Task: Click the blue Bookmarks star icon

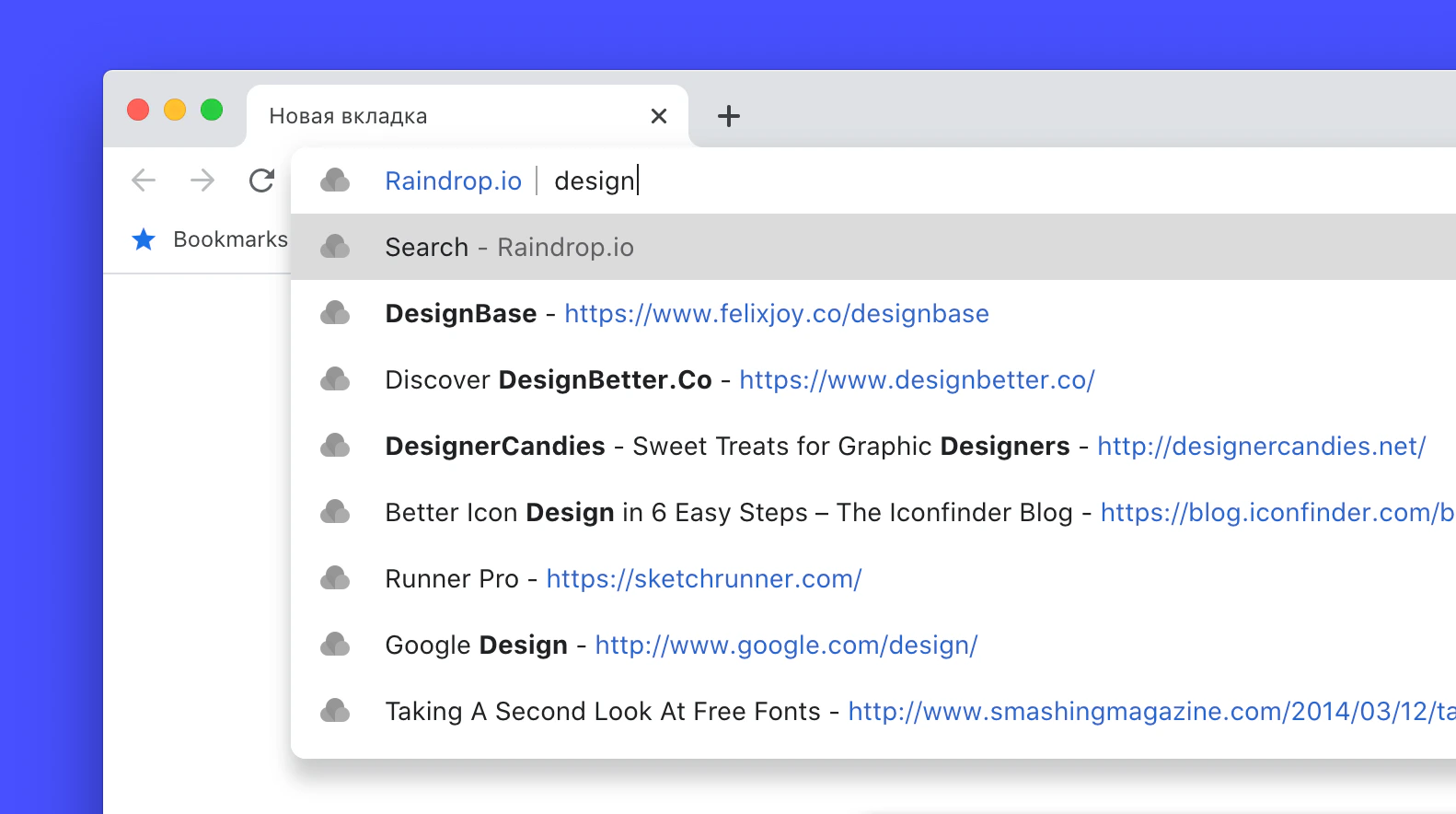Action: (144, 239)
